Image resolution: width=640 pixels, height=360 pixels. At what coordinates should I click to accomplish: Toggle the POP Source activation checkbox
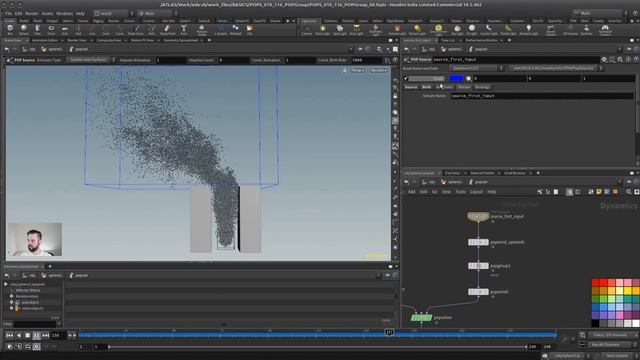click(x=406, y=78)
